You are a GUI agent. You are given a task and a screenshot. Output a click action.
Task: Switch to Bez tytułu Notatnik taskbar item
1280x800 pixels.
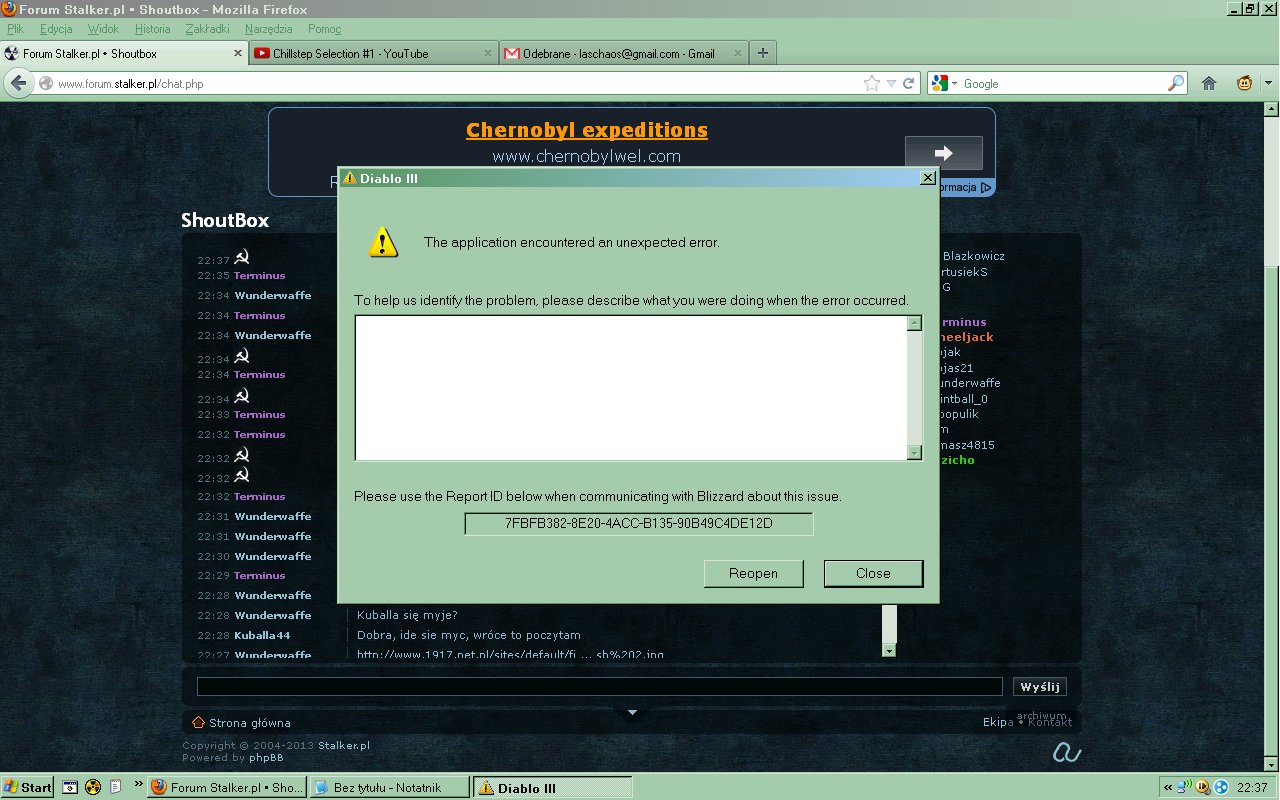coord(389,788)
